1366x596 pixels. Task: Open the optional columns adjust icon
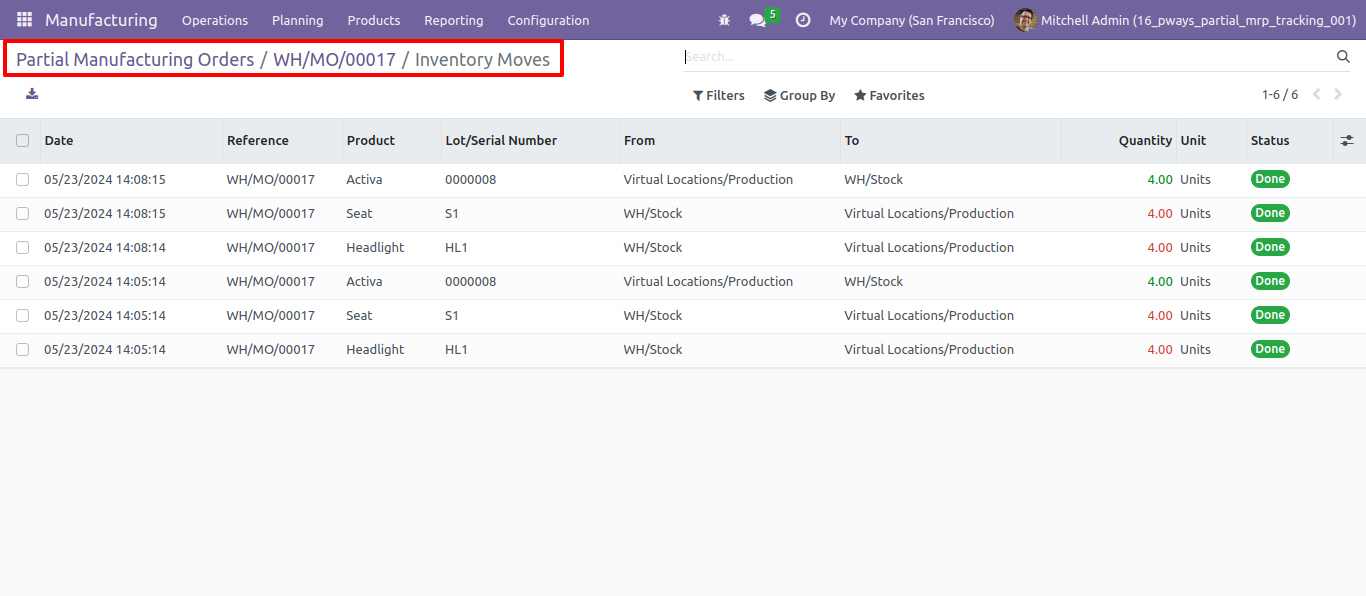tap(1347, 141)
